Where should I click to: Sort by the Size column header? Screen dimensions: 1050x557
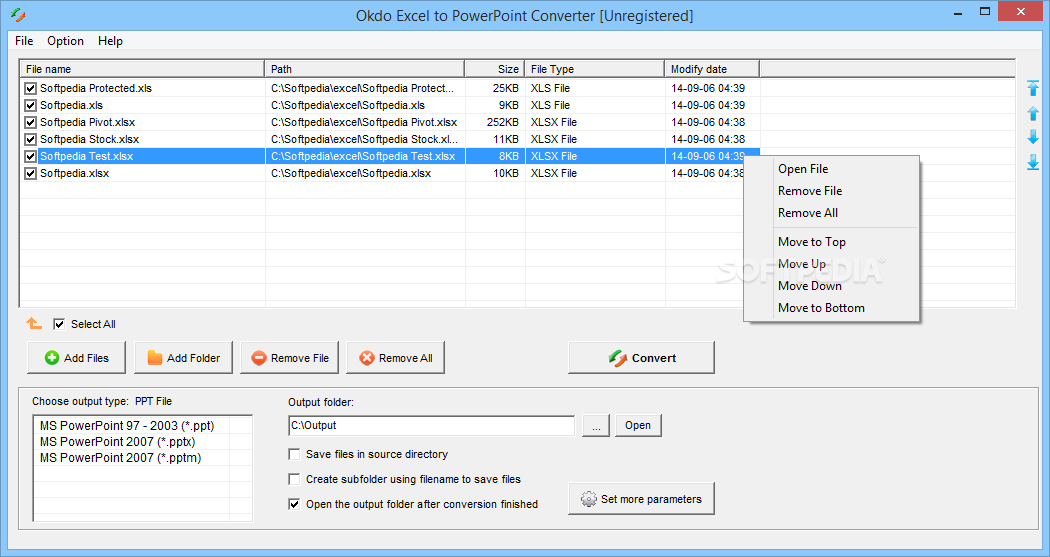495,69
